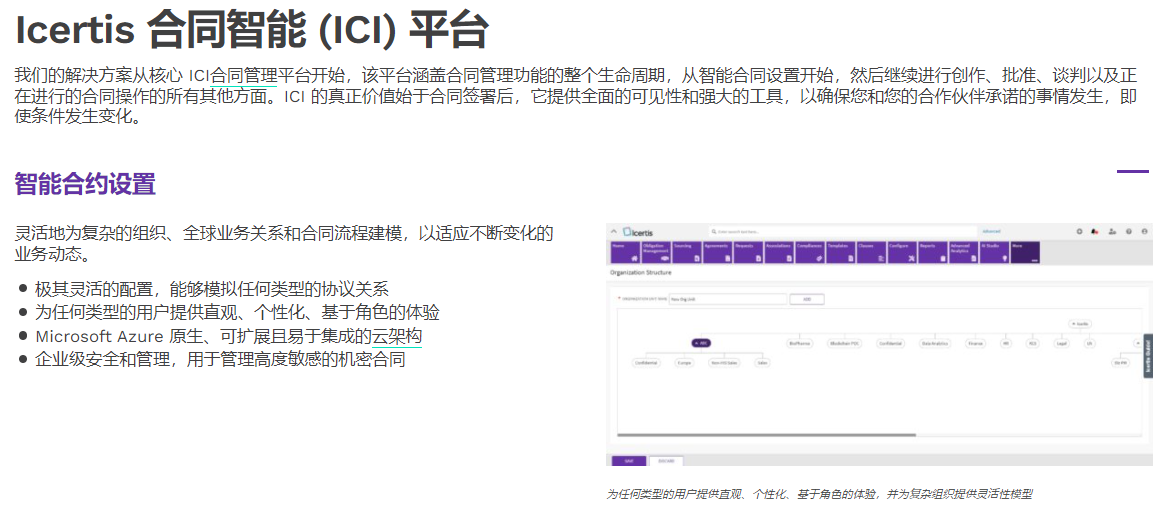Open the Clauses tile in Icertis screenshot
The height and width of the screenshot is (517, 1163).
click(x=872, y=252)
